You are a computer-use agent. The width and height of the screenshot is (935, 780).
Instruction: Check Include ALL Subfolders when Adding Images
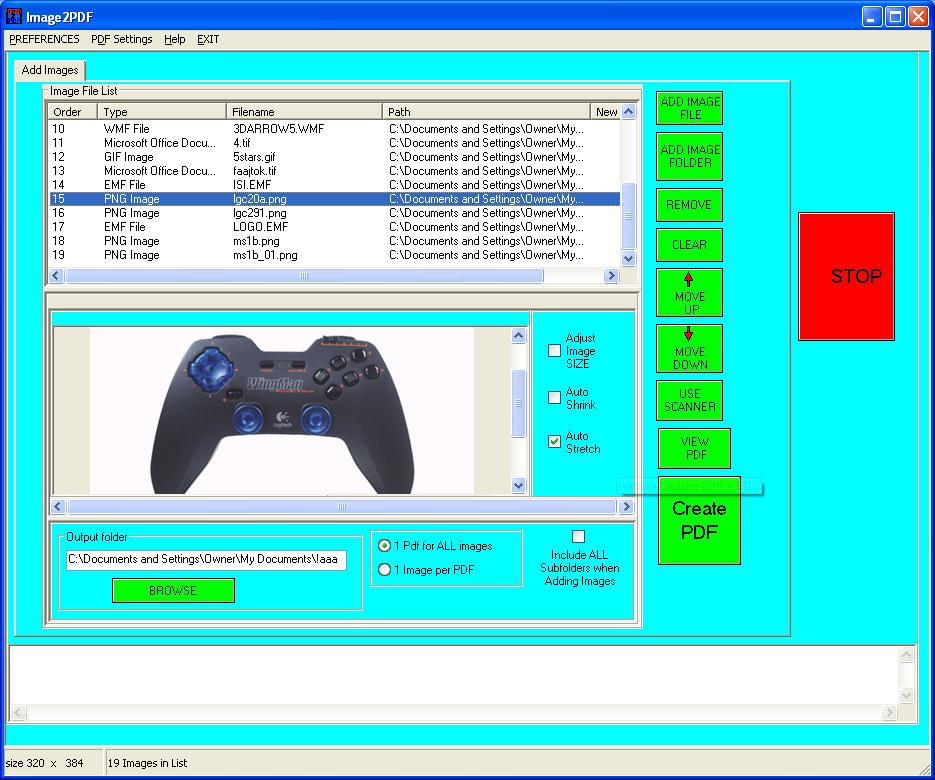(x=578, y=537)
